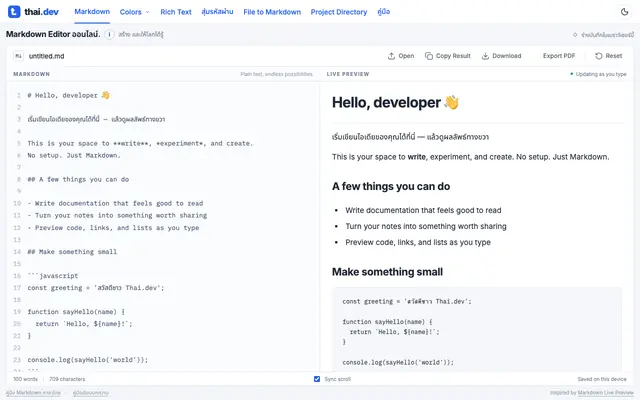Click the 'Updating as you type' indicator
The image size is (640, 400).
click(598, 74)
